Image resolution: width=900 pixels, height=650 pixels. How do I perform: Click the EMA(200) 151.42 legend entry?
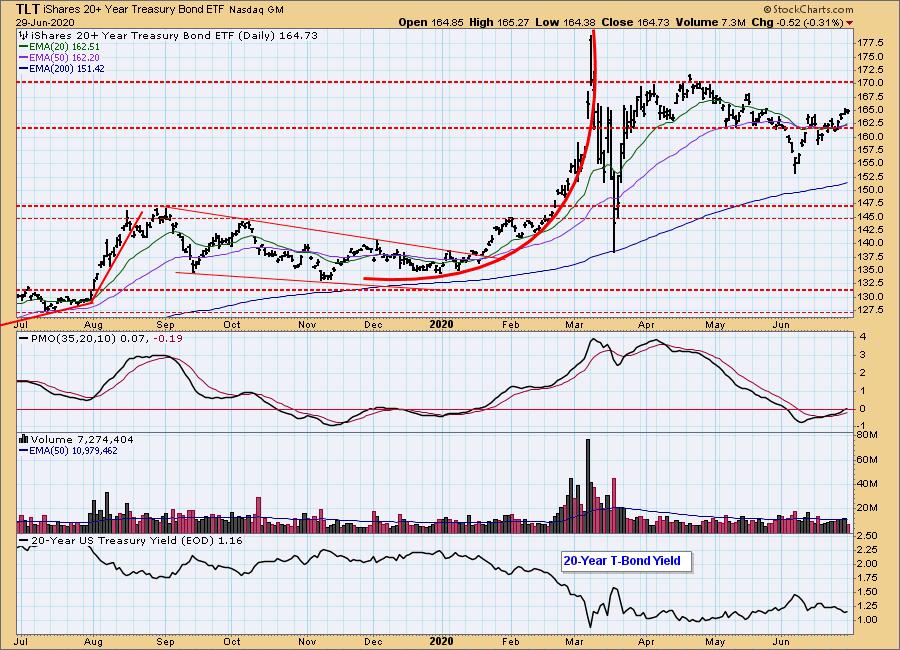pos(66,68)
